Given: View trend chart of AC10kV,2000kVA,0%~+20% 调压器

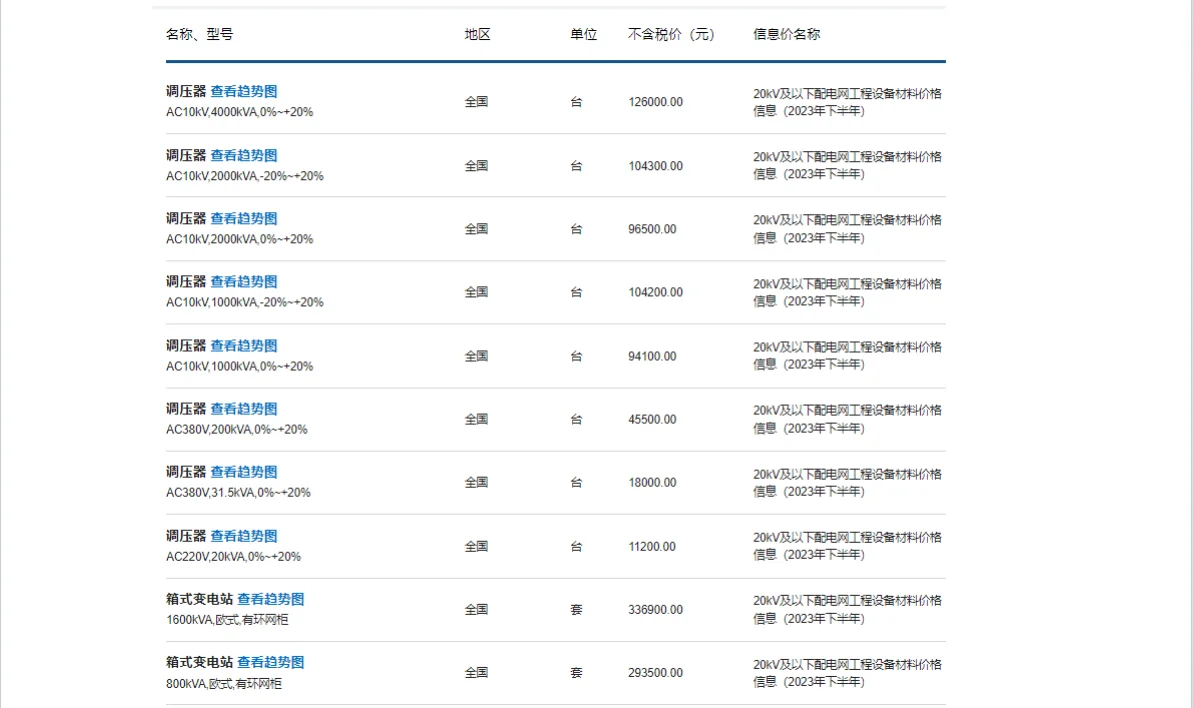Looking at the screenshot, I should [244, 217].
